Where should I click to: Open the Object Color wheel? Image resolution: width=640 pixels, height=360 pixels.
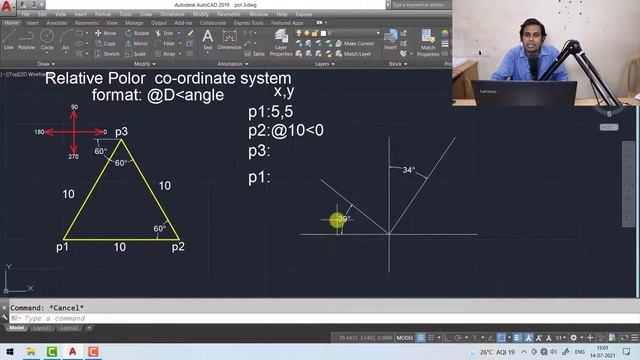pyautogui.click(x=445, y=33)
